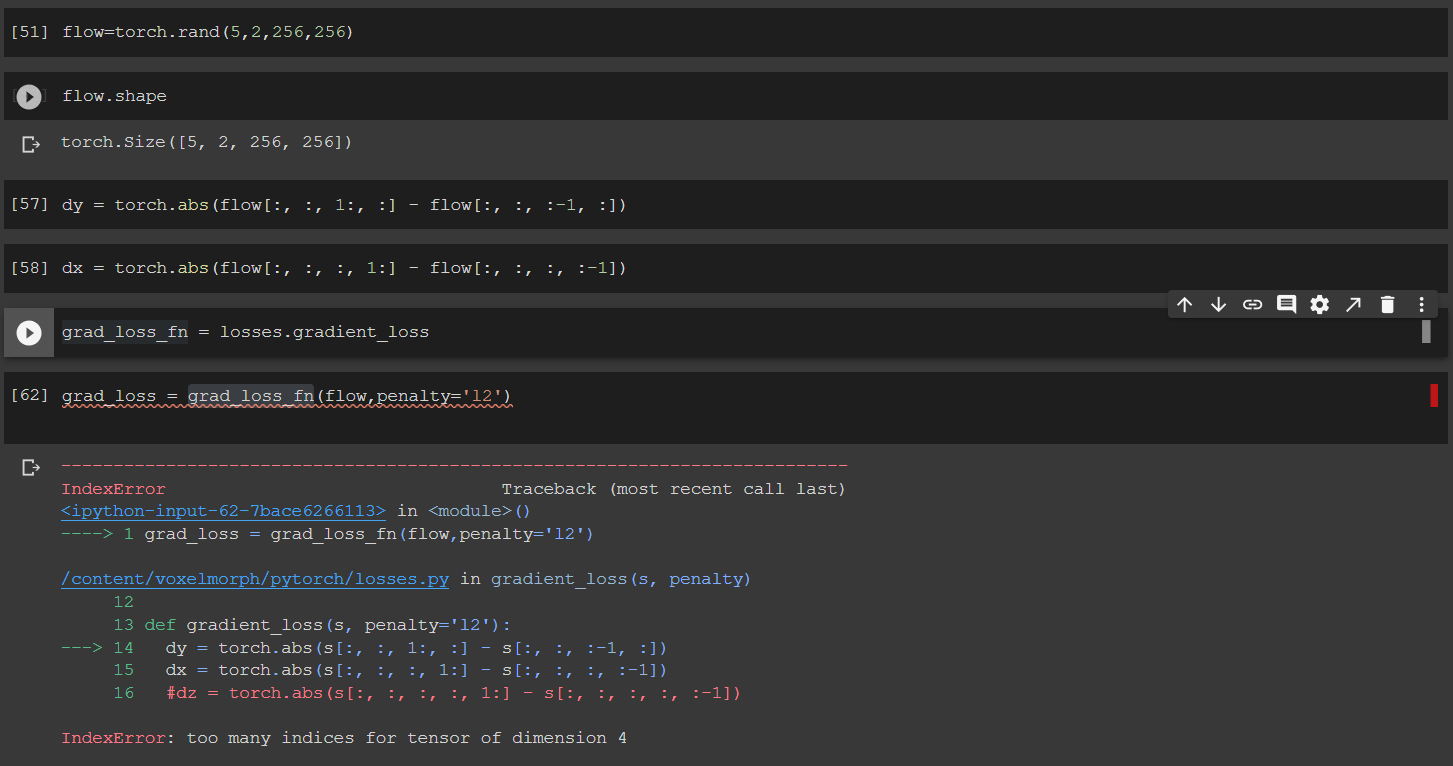Open the ipython-input-62 traceback link
Image resolution: width=1453 pixels, height=766 pixels.
pos(222,510)
